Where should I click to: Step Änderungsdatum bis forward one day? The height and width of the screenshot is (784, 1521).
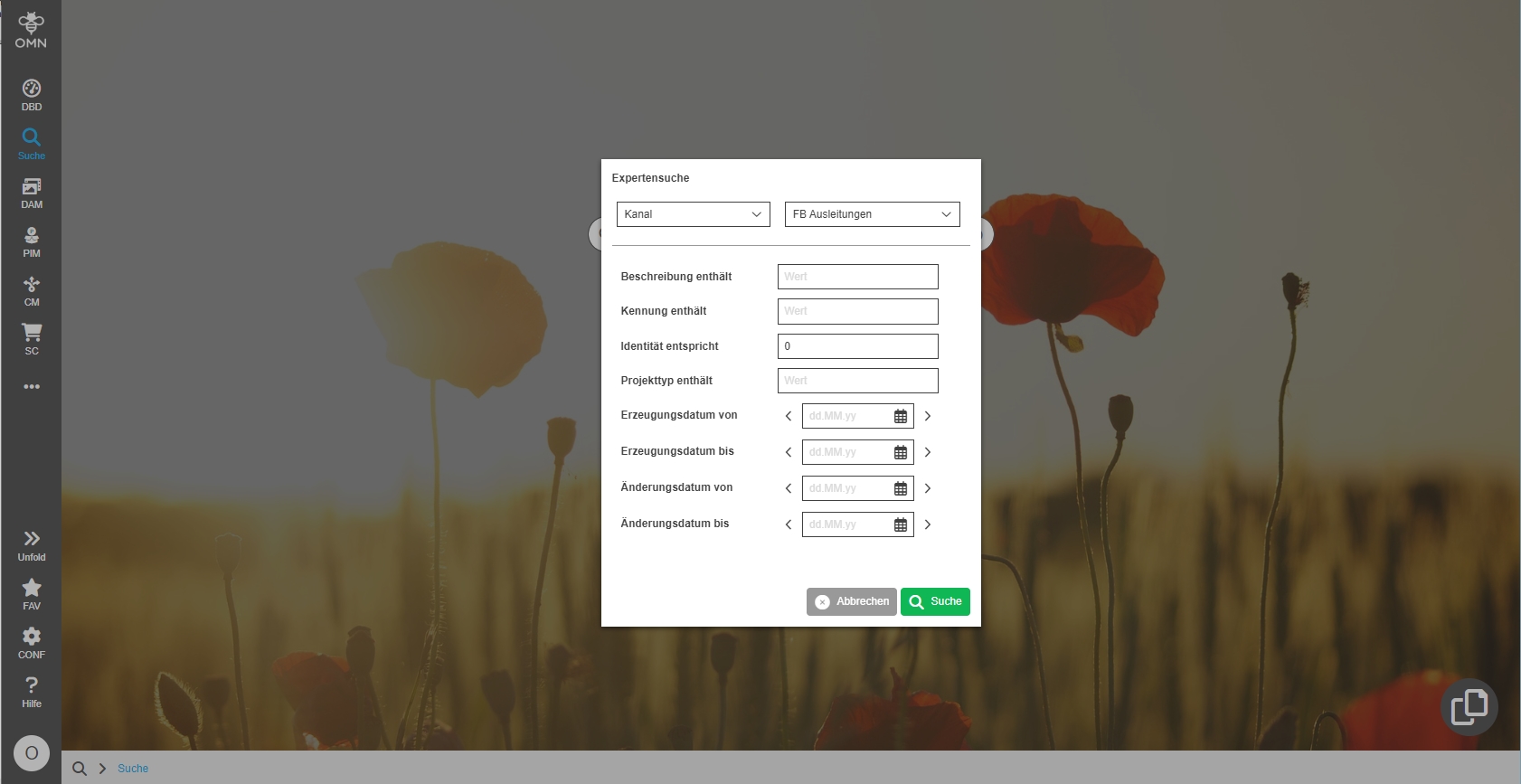click(x=928, y=524)
